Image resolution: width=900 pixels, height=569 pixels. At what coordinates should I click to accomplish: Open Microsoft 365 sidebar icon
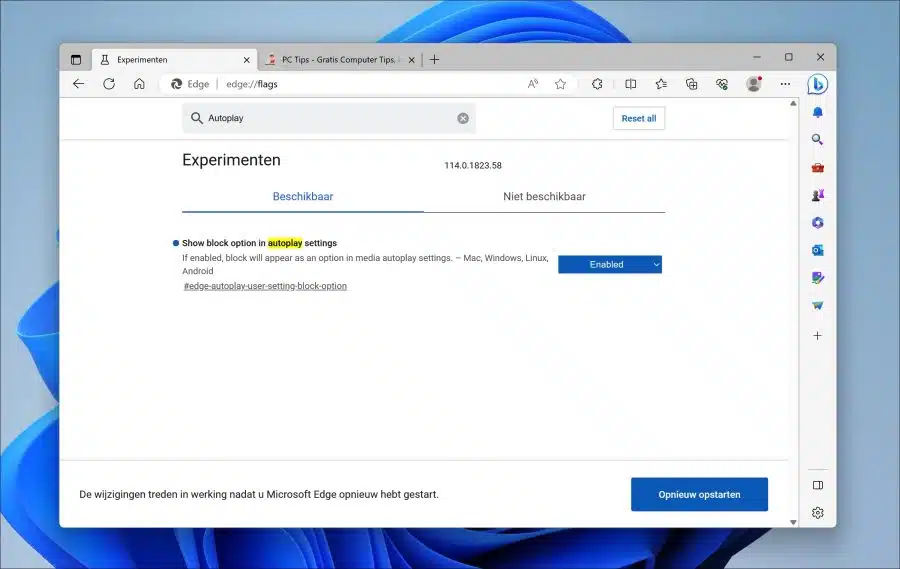tap(818, 223)
